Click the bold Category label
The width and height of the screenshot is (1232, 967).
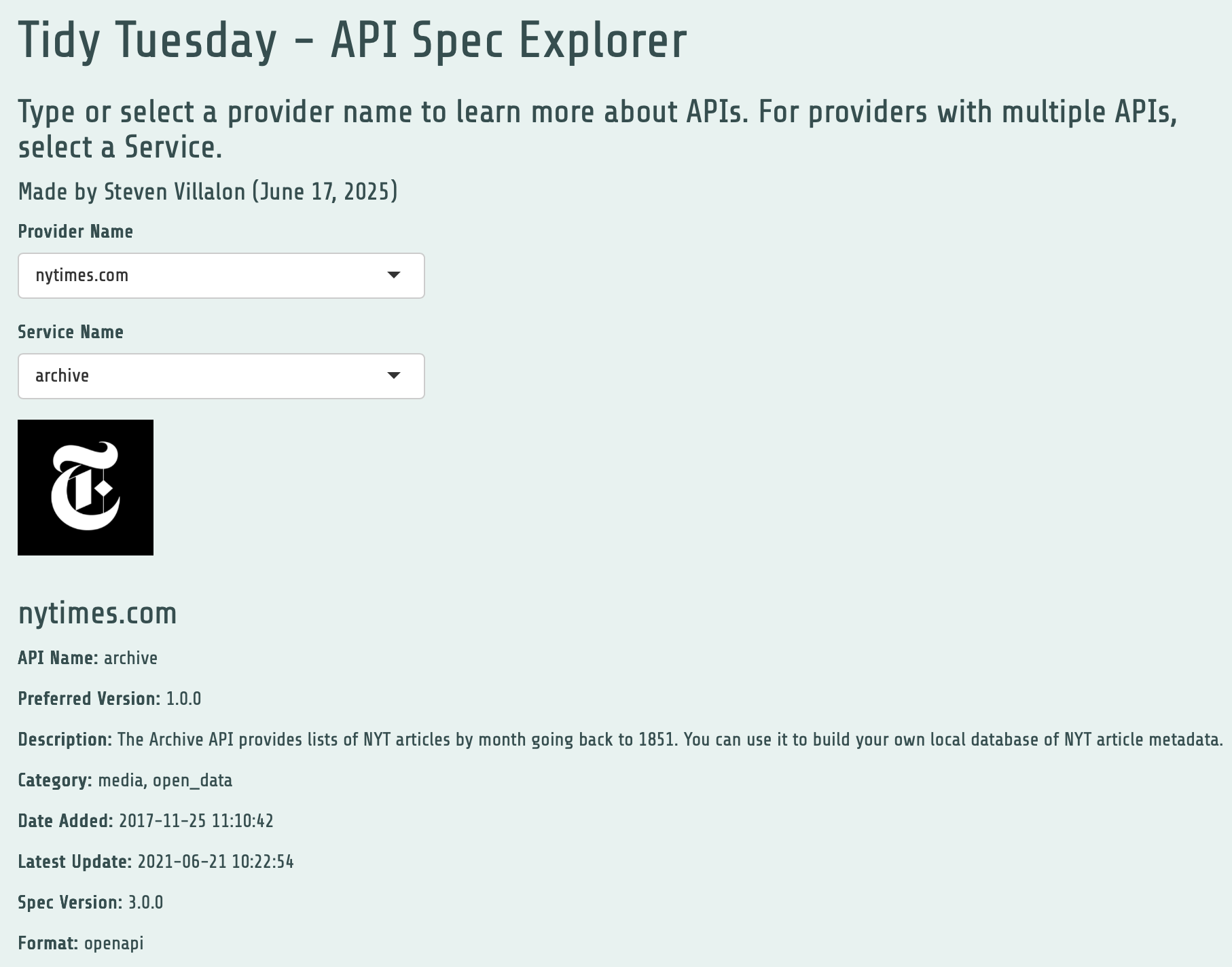[55, 780]
